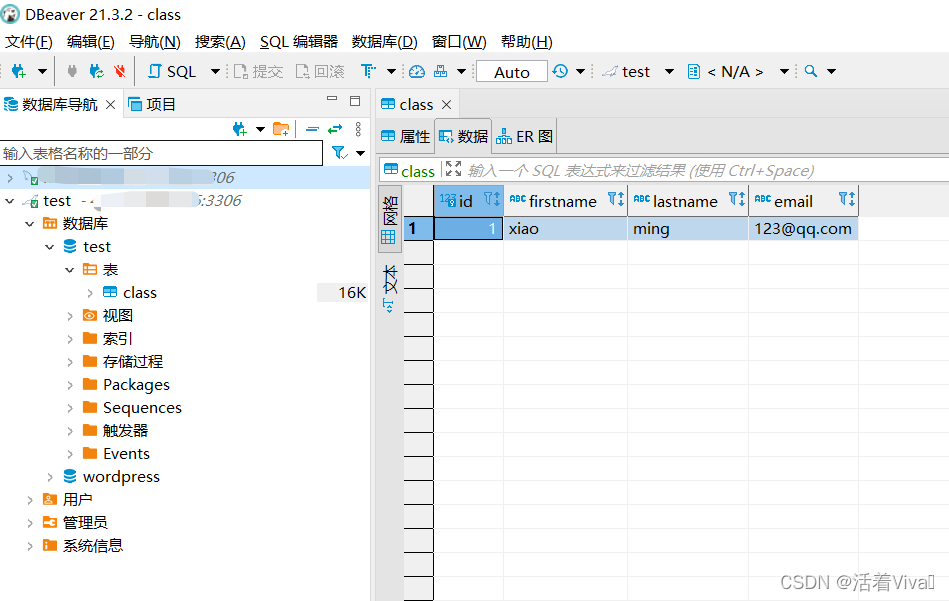Select the 管理员 node
The height and width of the screenshot is (601, 949).
(x=85, y=523)
